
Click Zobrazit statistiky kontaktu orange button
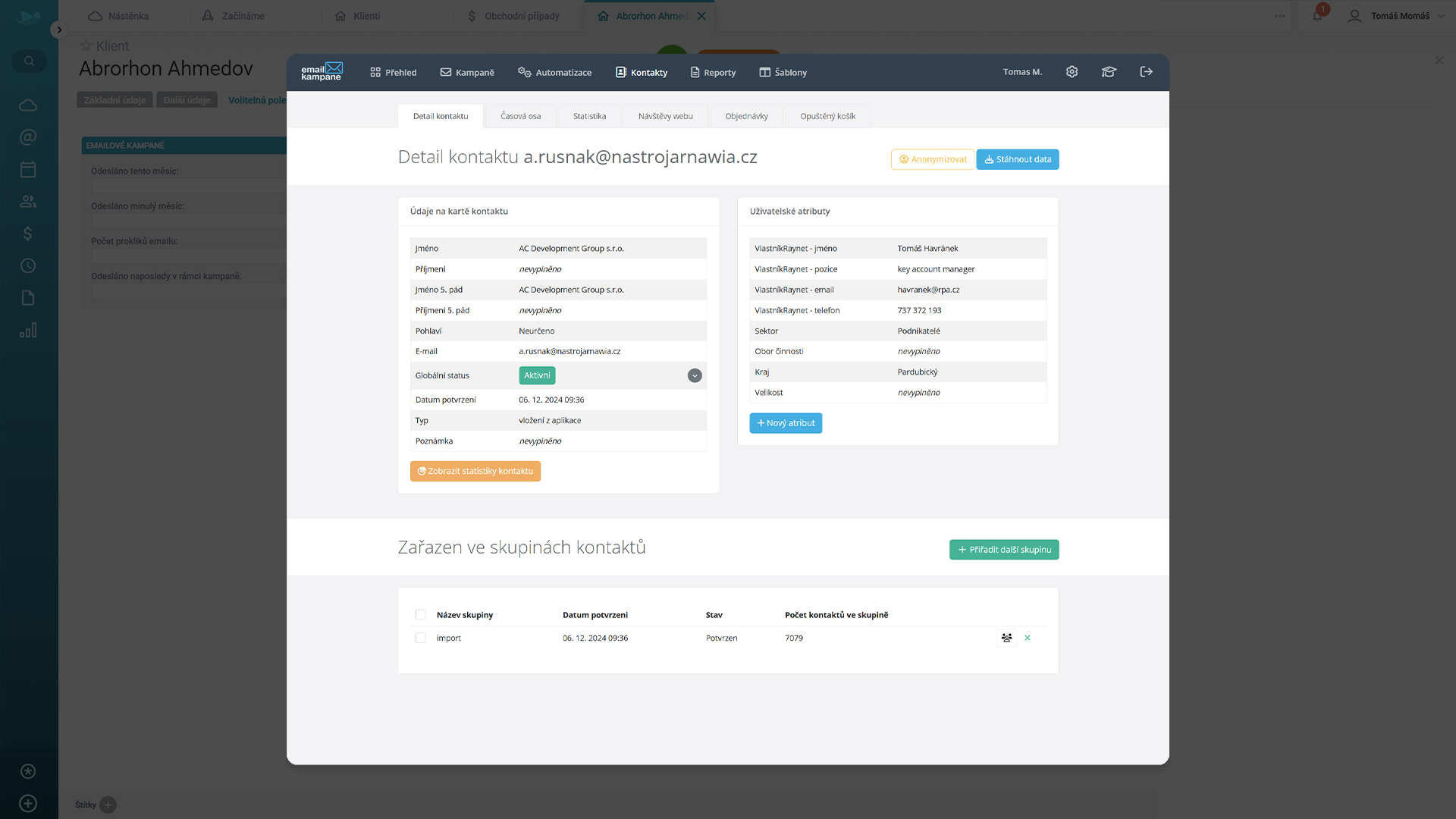[x=475, y=471]
